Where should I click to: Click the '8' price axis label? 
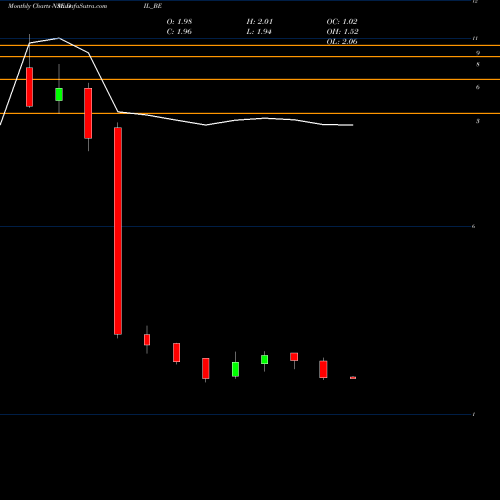(478, 64)
